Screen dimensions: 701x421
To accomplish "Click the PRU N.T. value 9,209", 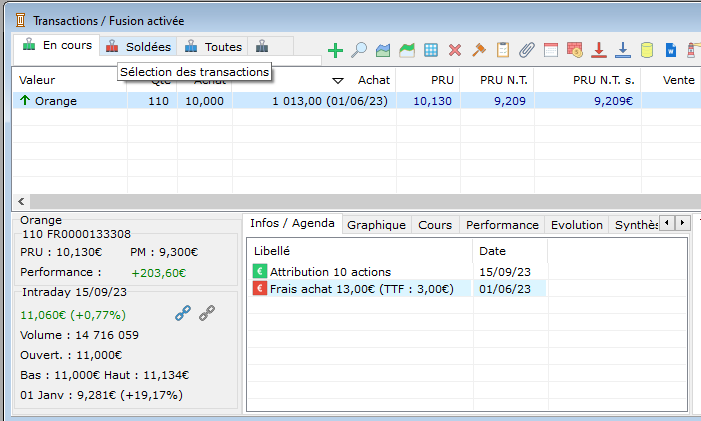I will (x=498, y=101).
